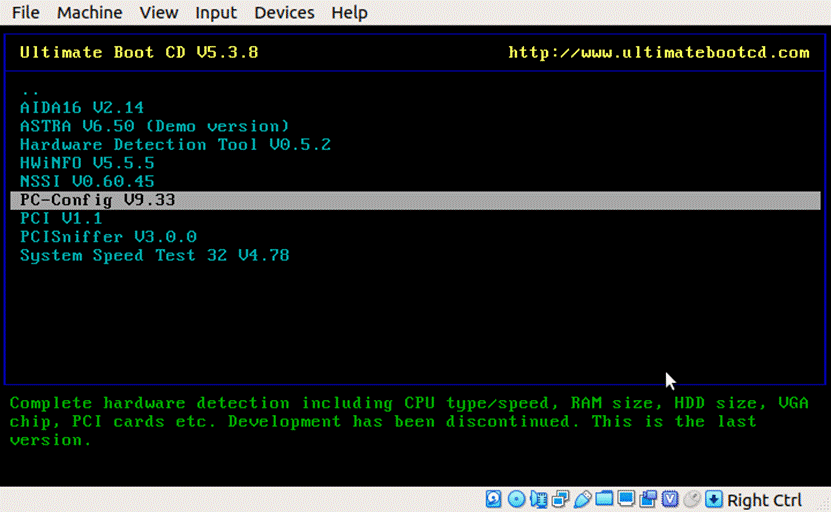Select PCISniffer V3.0.0 entry
831x512 pixels.
[x=109, y=237]
